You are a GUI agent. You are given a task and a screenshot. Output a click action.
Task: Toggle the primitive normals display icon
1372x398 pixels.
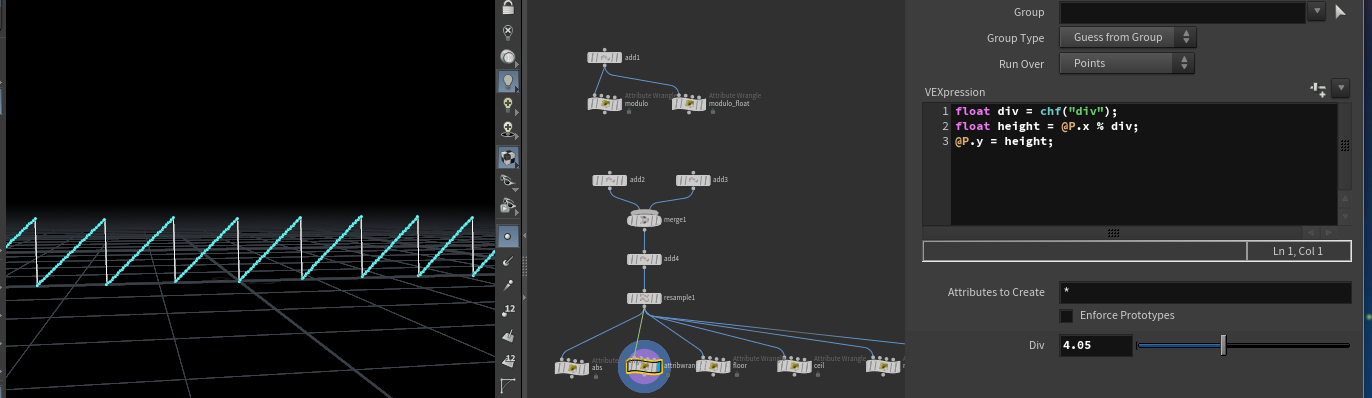pyautogui.click(x=508, y=335)
